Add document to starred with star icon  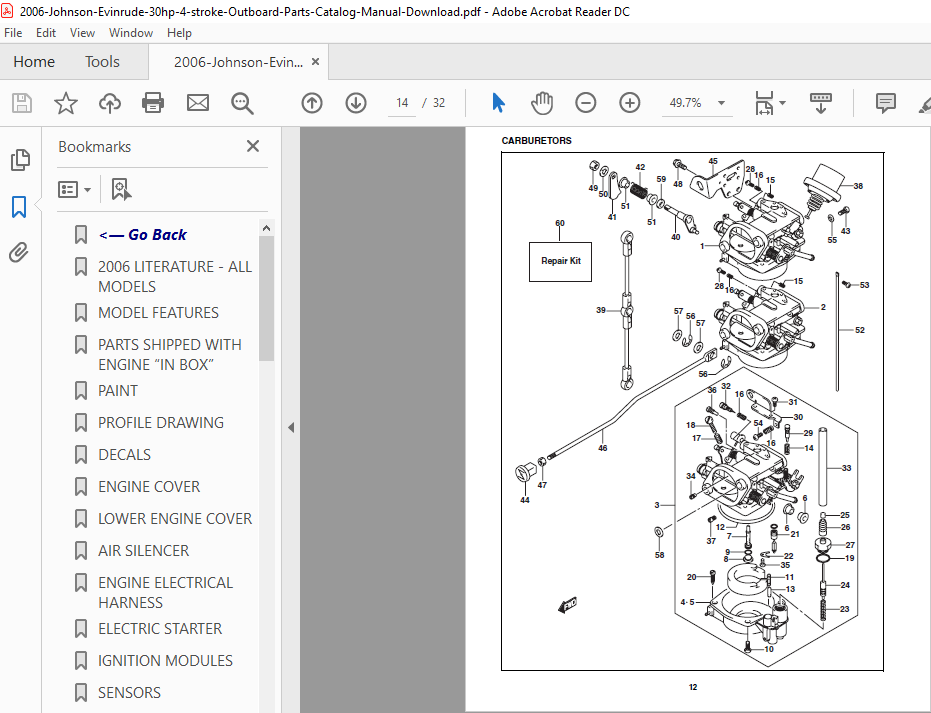coord(66,103)
